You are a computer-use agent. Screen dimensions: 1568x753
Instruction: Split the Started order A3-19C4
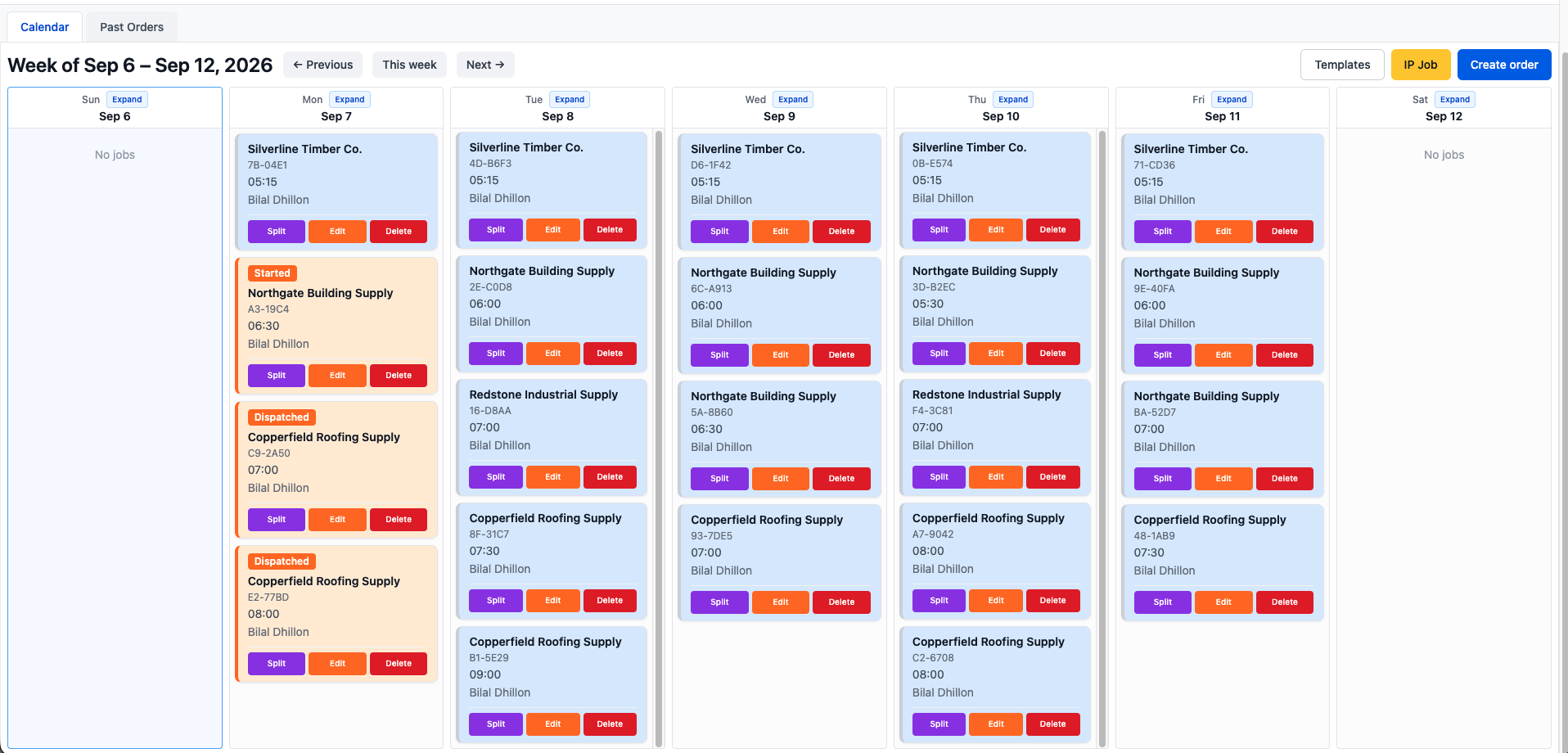click(x=277, y=376)
